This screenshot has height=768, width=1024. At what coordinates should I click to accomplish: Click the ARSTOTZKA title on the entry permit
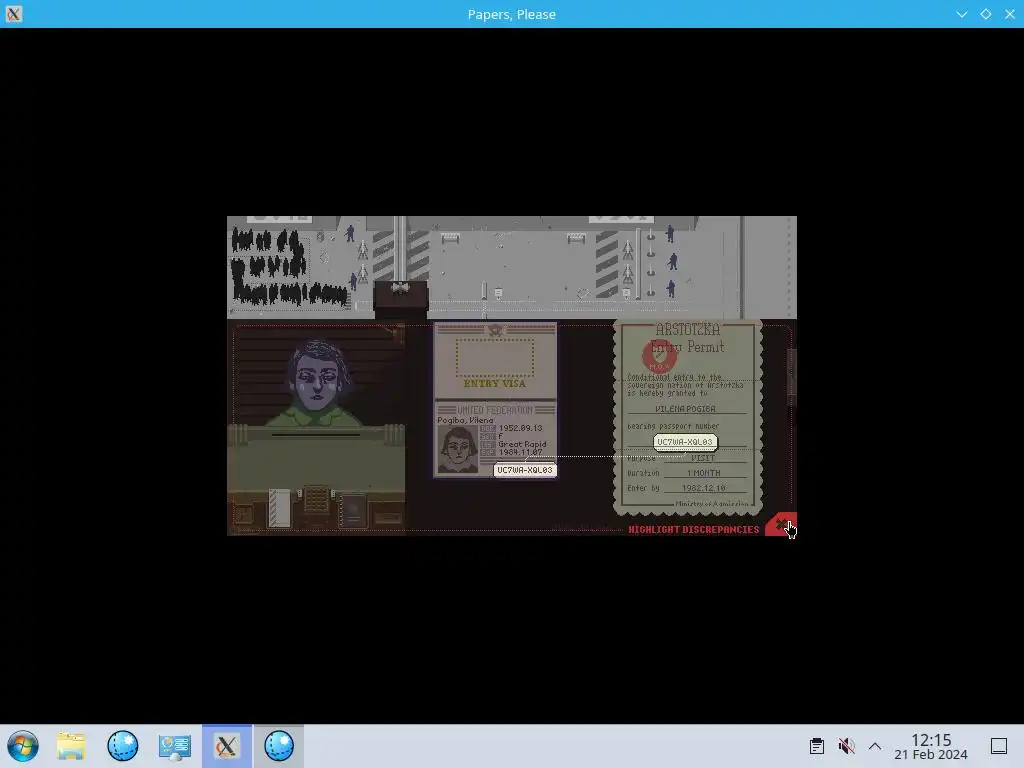click(x=688, y=329)
